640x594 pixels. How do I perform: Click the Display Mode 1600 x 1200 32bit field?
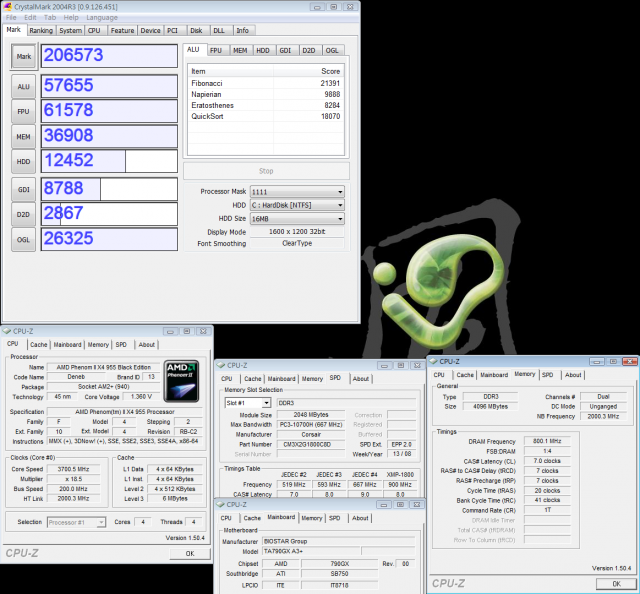coord(297,232)
